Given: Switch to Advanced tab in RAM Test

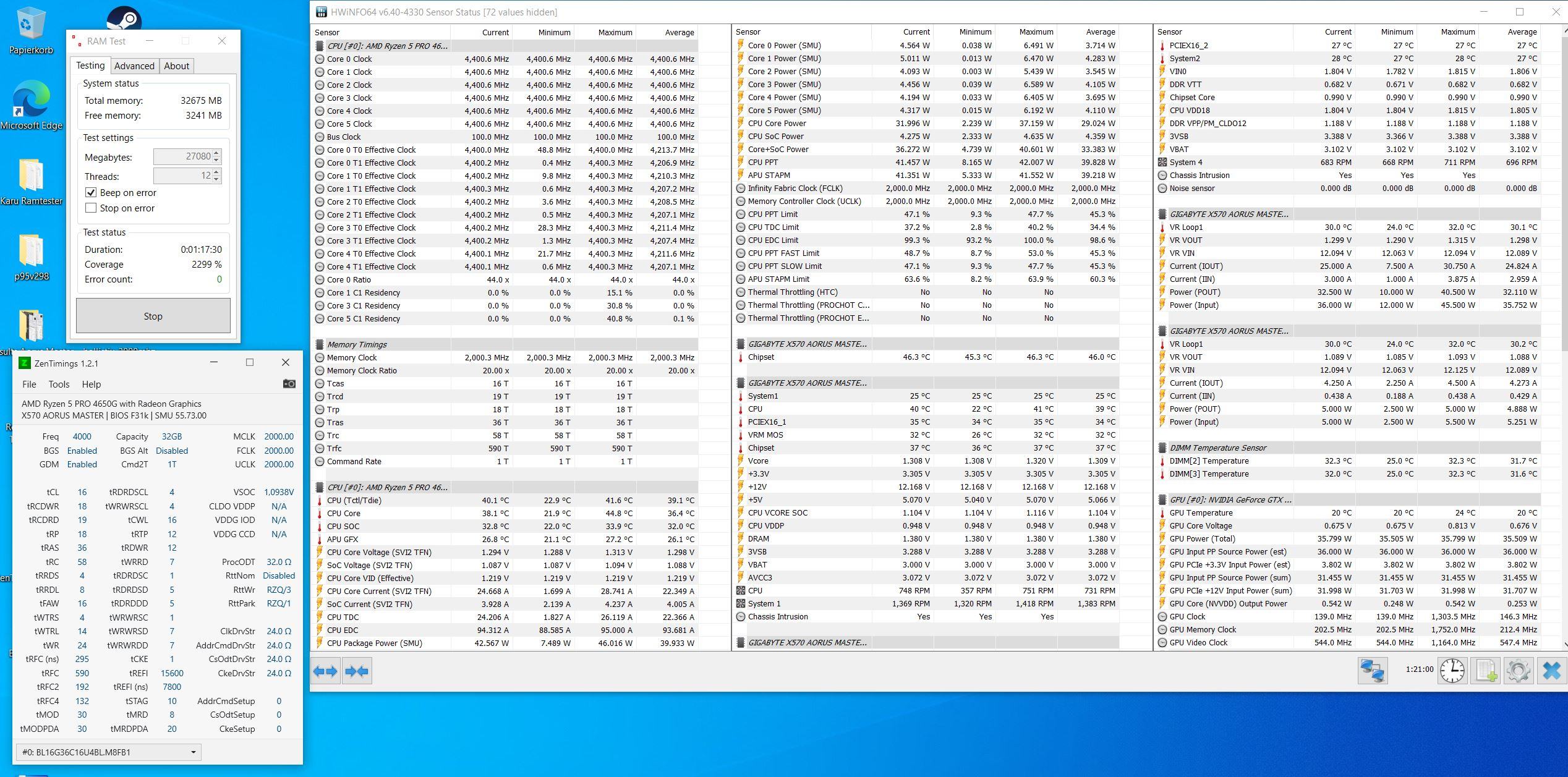Looking at the screenshot, I should coord(134,66).
